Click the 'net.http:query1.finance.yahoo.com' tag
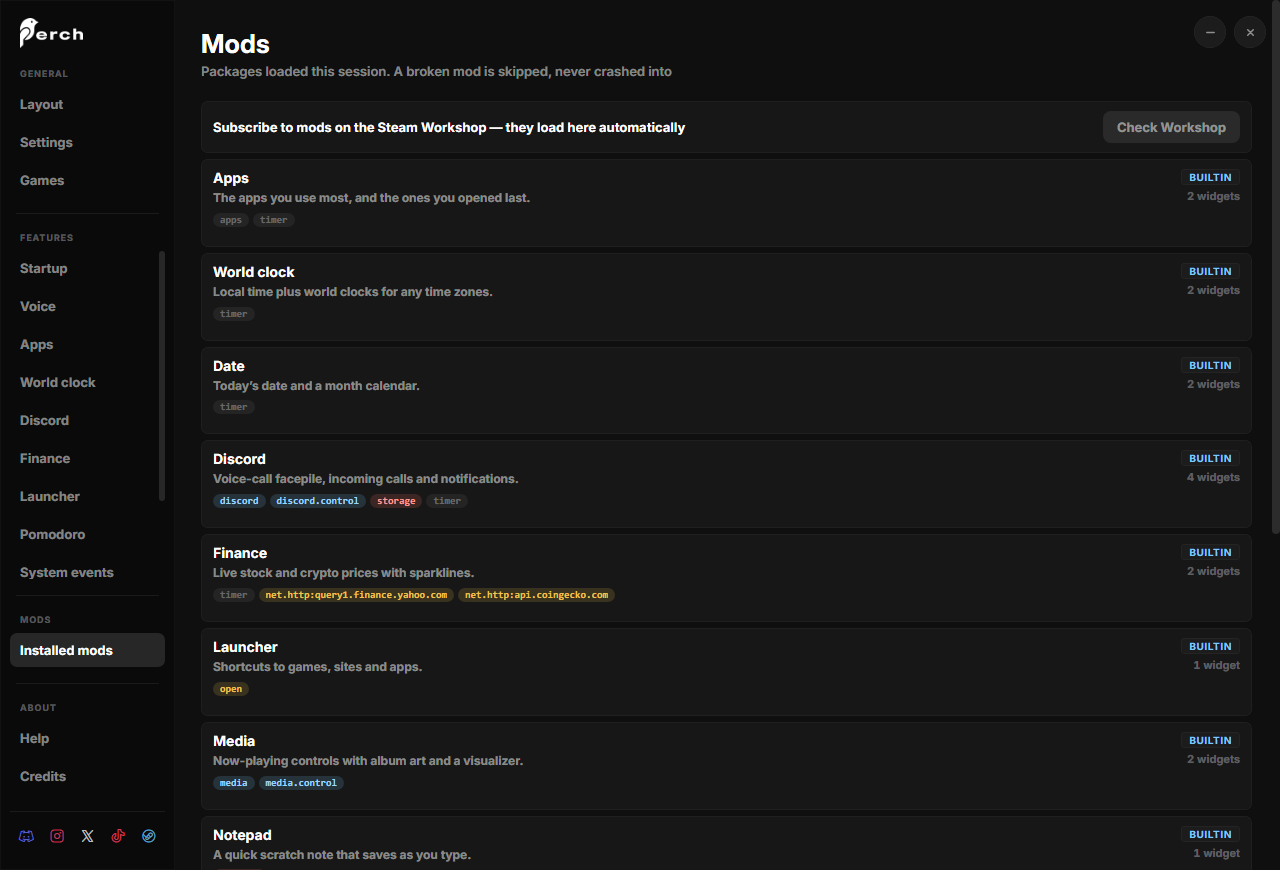Image resolution: width=1280 pixels, height=870 pixels. [x=356, y=595]
